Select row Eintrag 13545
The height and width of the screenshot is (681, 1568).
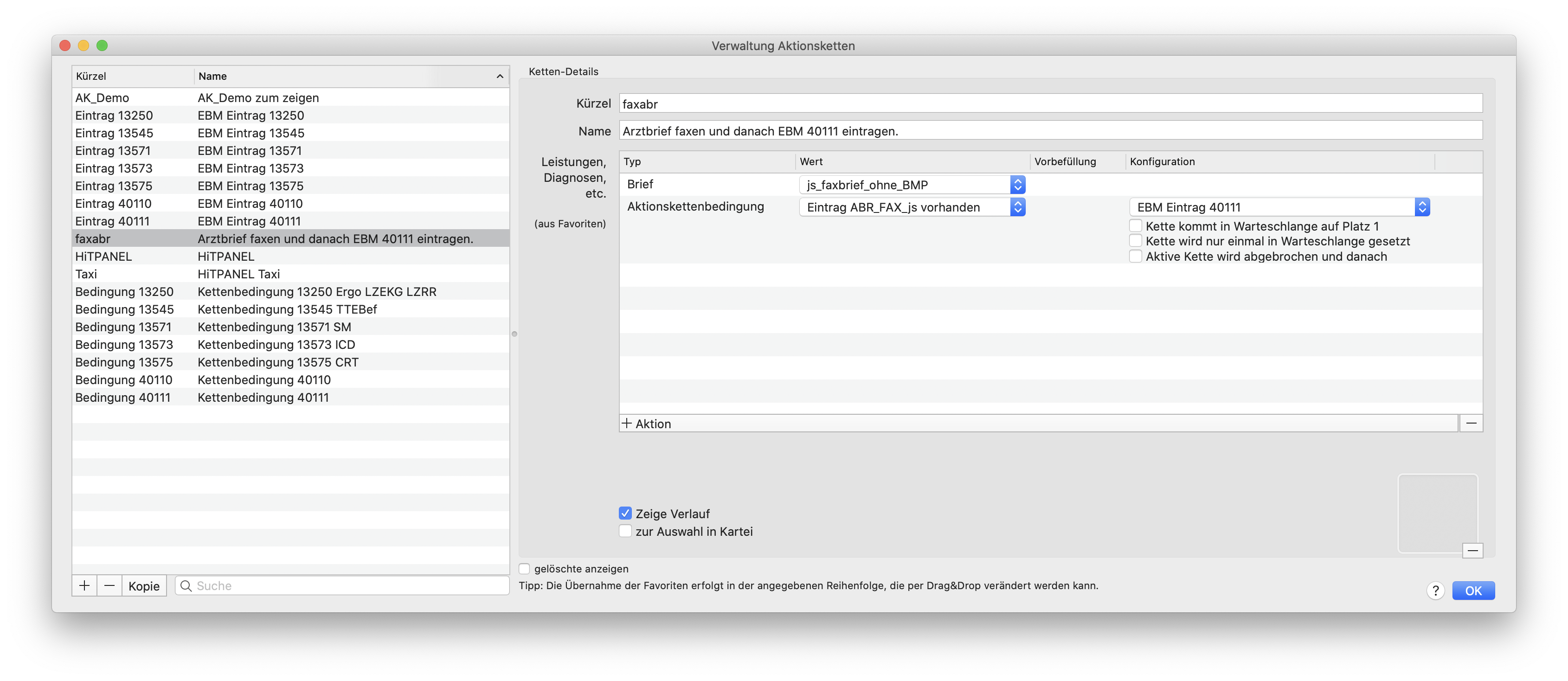coord(291,133)
